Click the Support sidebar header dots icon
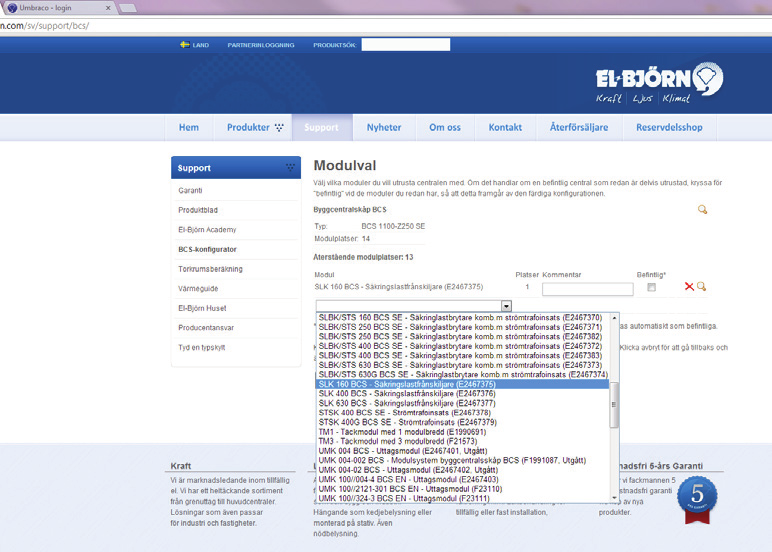This screenshot has width=772, height=552. pos(290,167)
